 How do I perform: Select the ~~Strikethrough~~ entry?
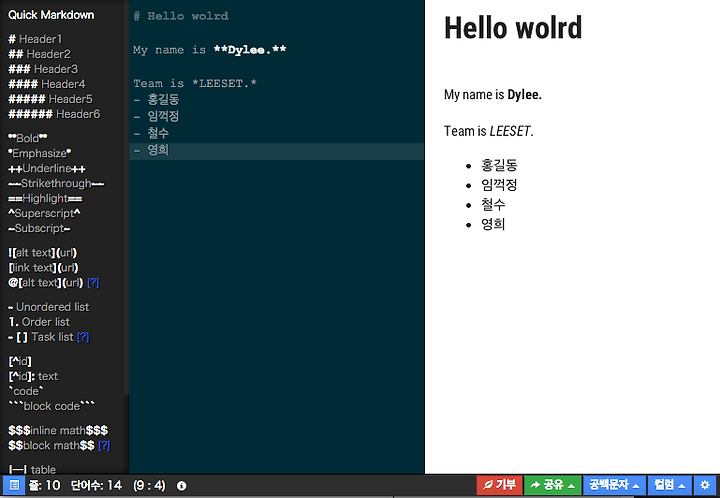point(56,184)
